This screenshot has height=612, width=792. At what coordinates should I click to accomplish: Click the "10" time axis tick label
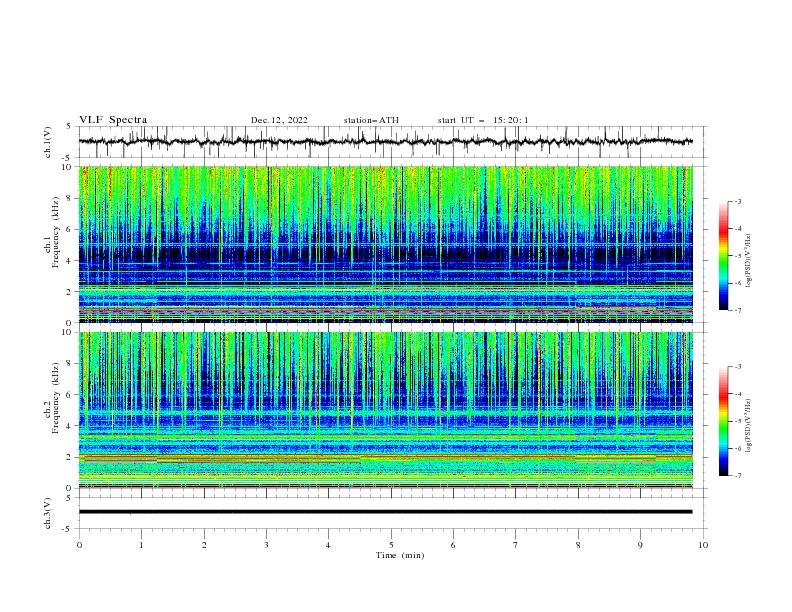(x=703, y=545)
